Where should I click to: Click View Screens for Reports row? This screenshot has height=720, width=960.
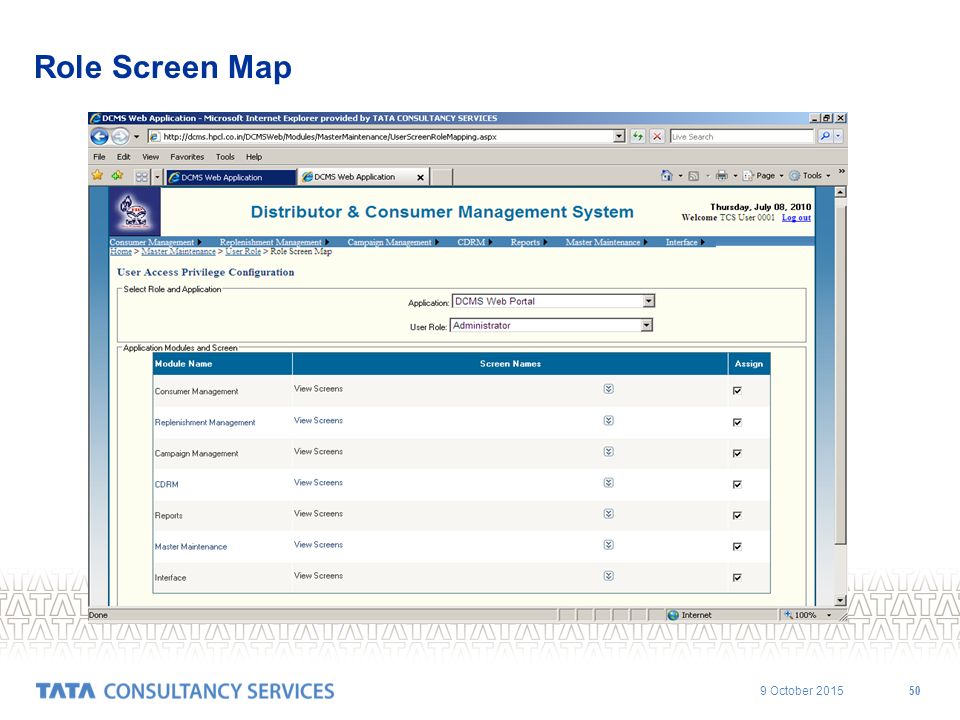coord(318,514)
